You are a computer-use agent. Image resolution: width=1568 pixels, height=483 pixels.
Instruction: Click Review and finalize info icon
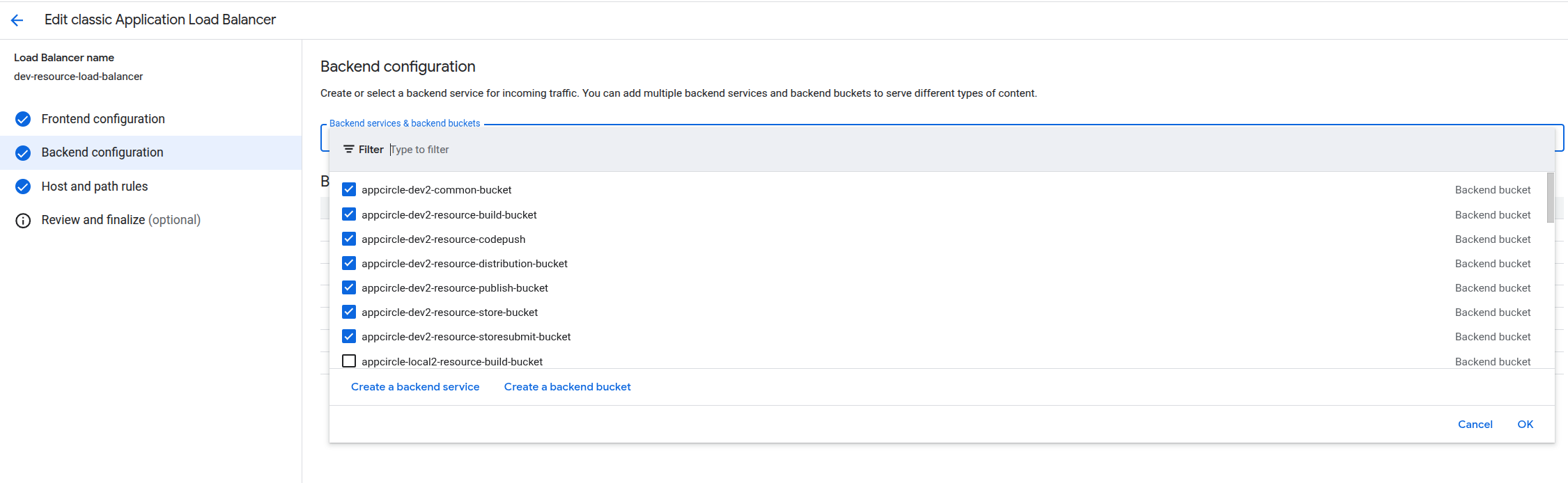pyautogui.click(x=23, y=221)
